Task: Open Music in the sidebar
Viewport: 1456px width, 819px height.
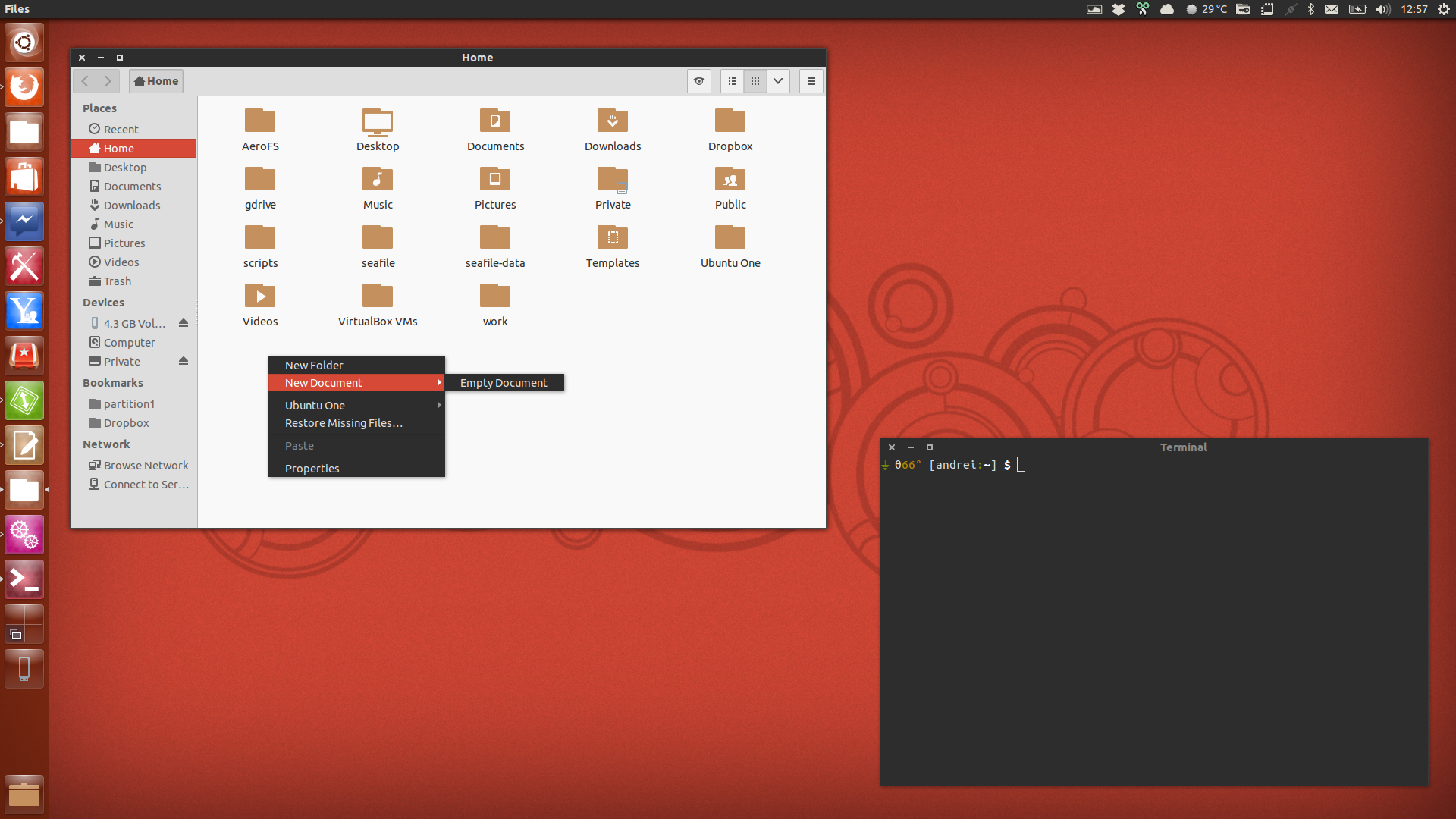Action: 133,224
